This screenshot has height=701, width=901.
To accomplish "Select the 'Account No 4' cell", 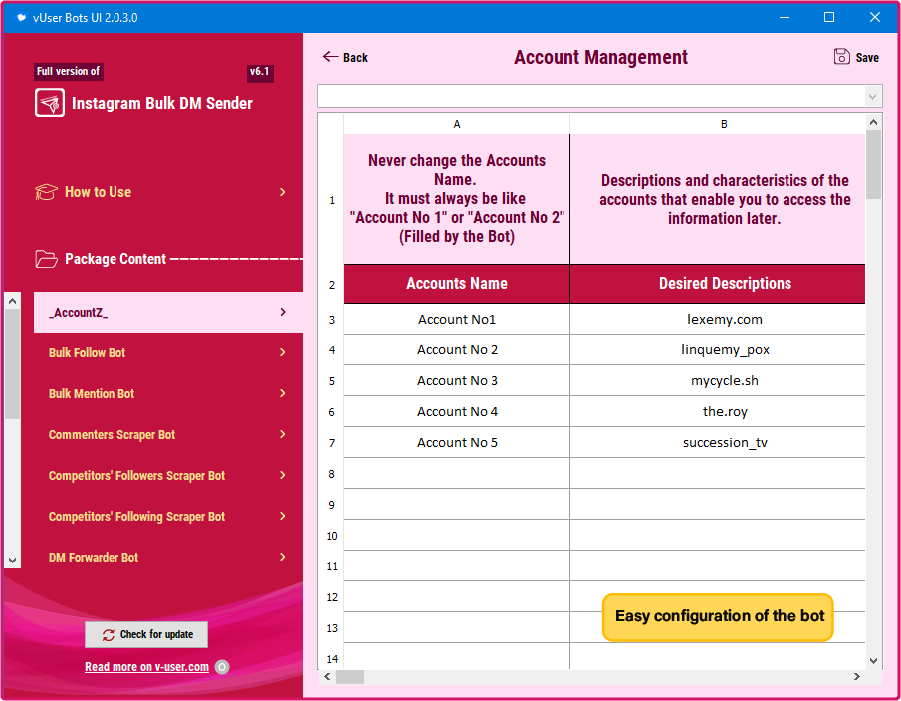I will coord(457,412).
